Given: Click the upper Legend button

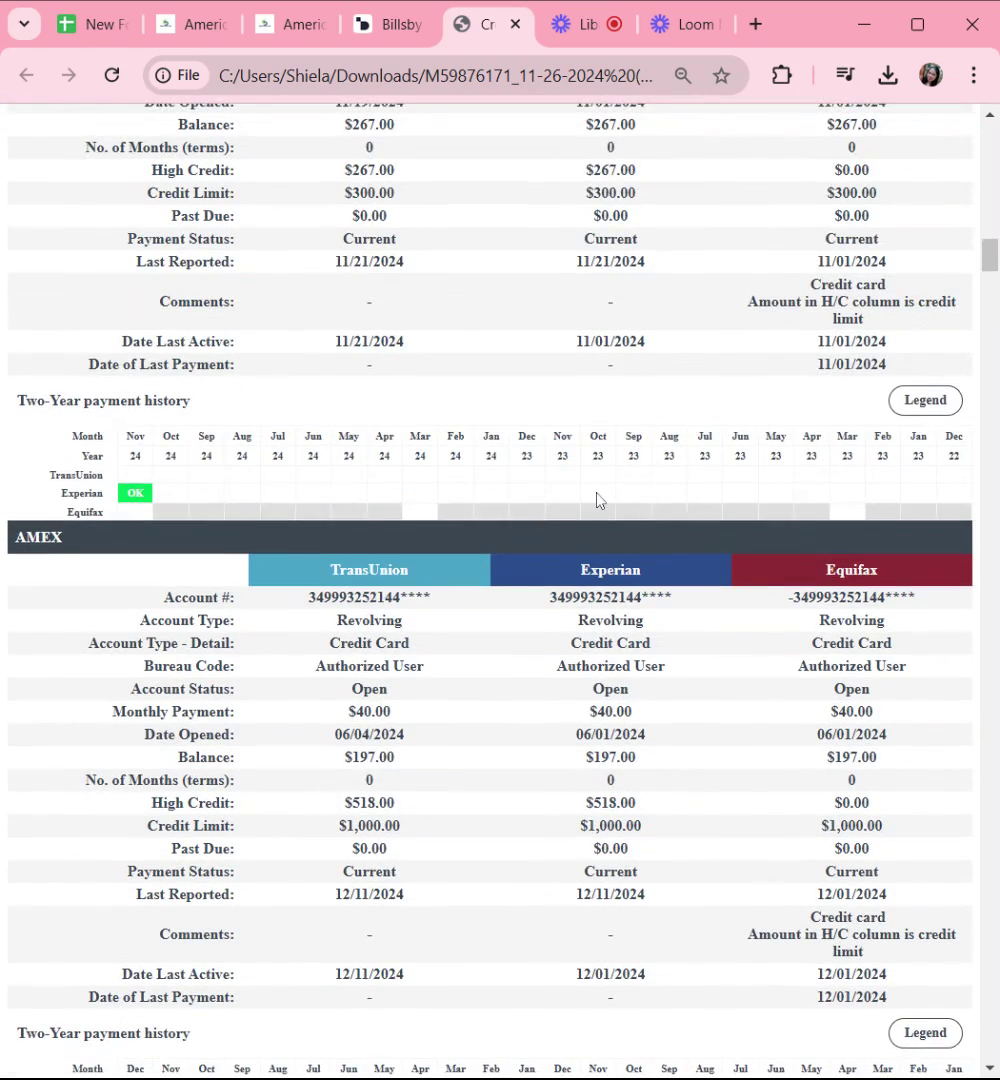Looking at the screenshot, I should [925, 400].
